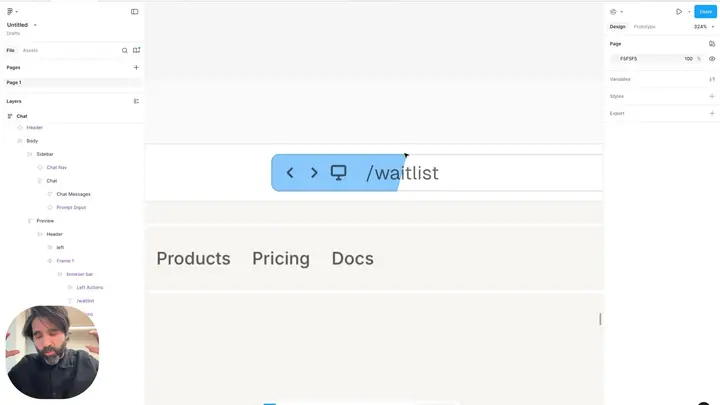Add a style with plus icon

coord(712,96)
